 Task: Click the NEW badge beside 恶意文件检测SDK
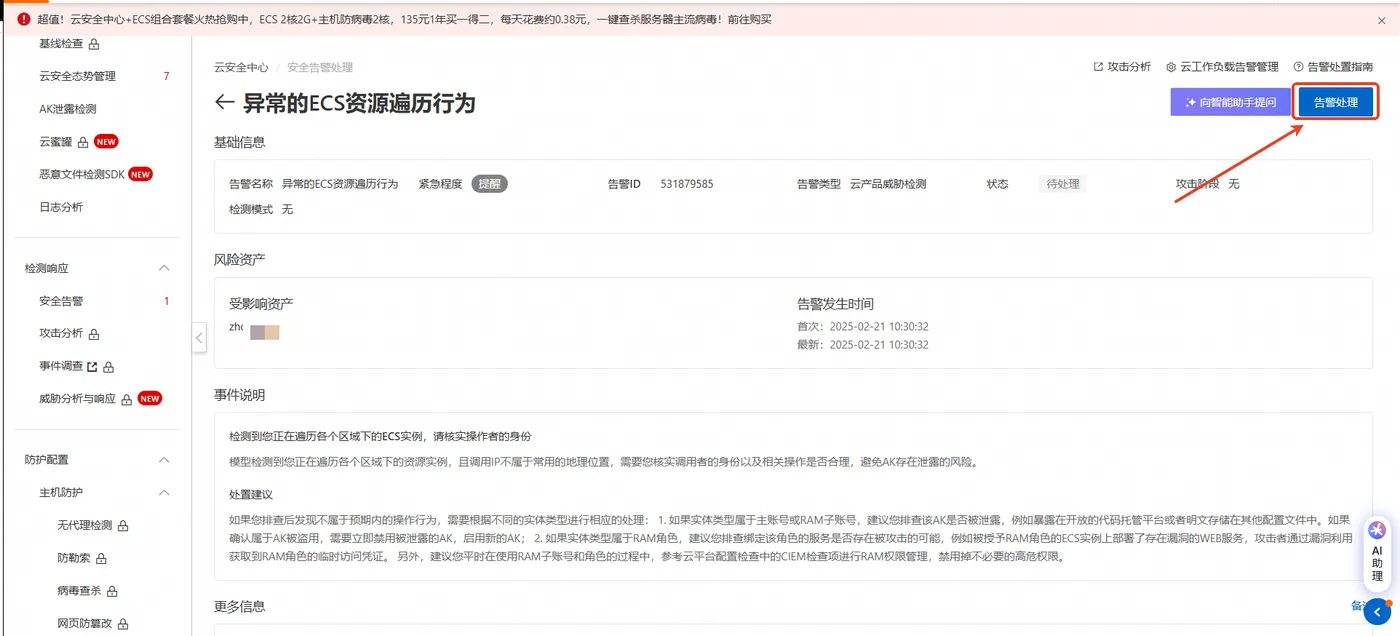140,174
